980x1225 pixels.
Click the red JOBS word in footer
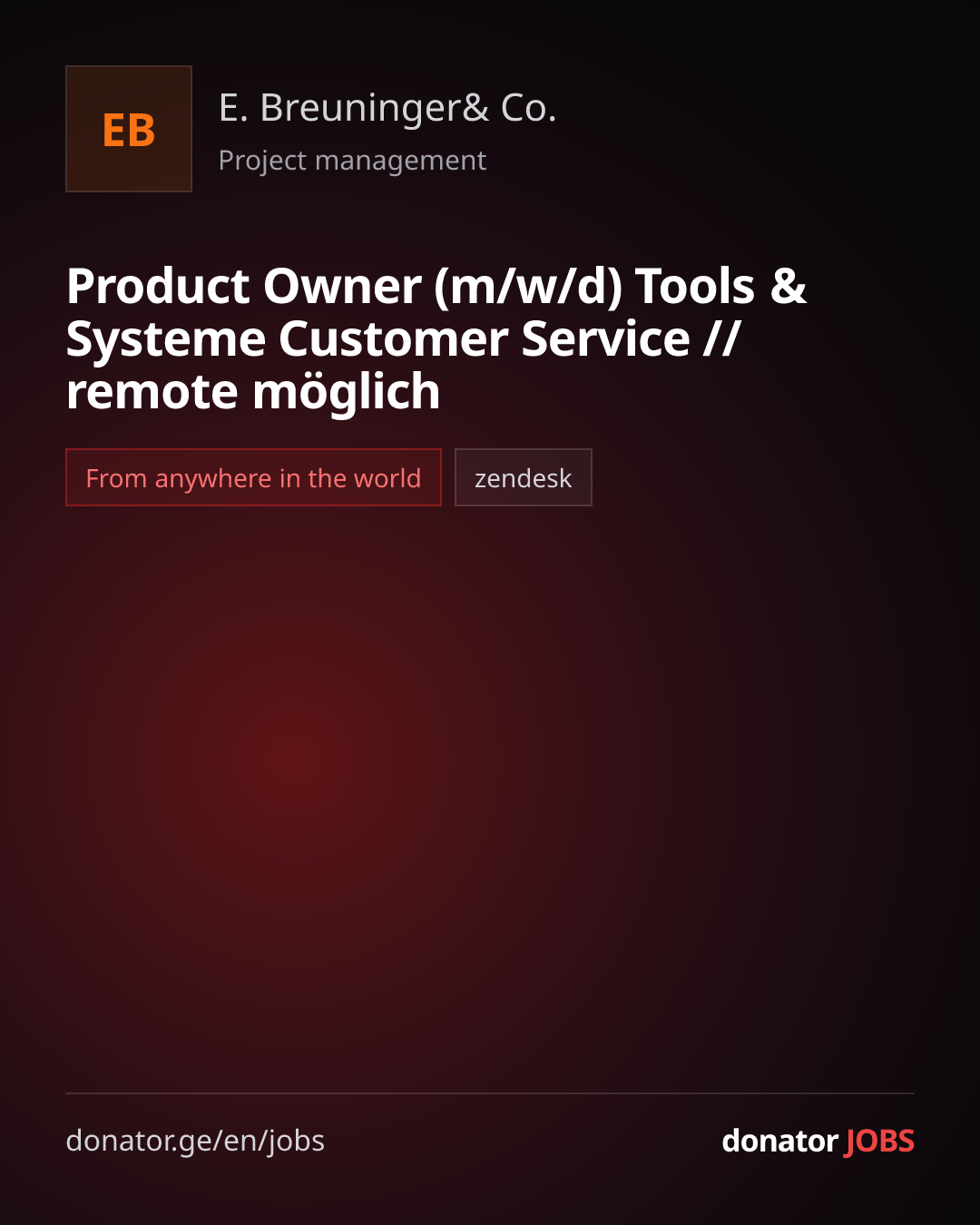pos(879,1141)
